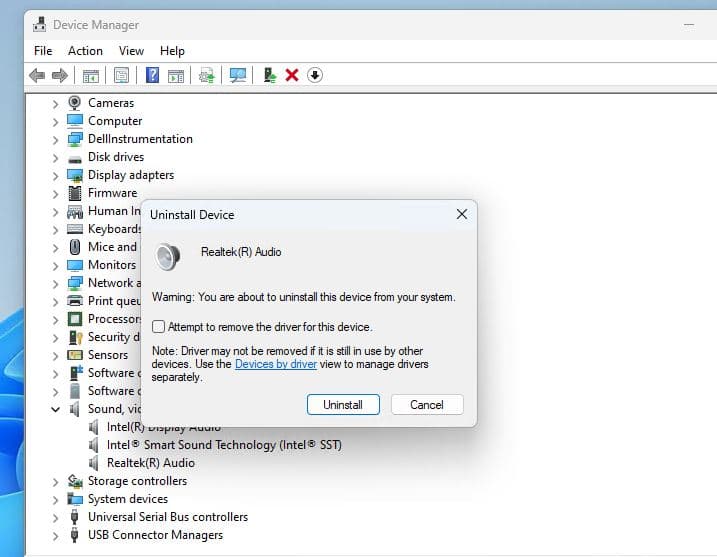Select Realtek(R) Audio in device tree
This screenshot has height=557, width=717.
[x=150, y=463]
